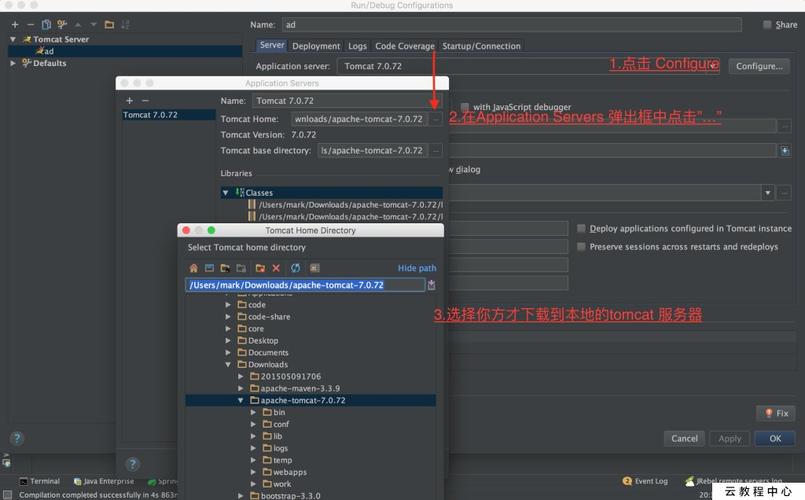The height and width of the screenshot is (500, 805).
Task: Select the ad configuration in tree
Action: pyautogui.click(x=125, y=51)
